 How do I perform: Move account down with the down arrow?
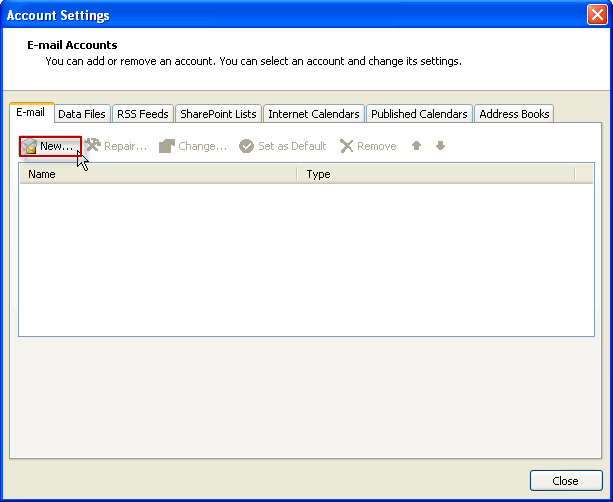440,146
